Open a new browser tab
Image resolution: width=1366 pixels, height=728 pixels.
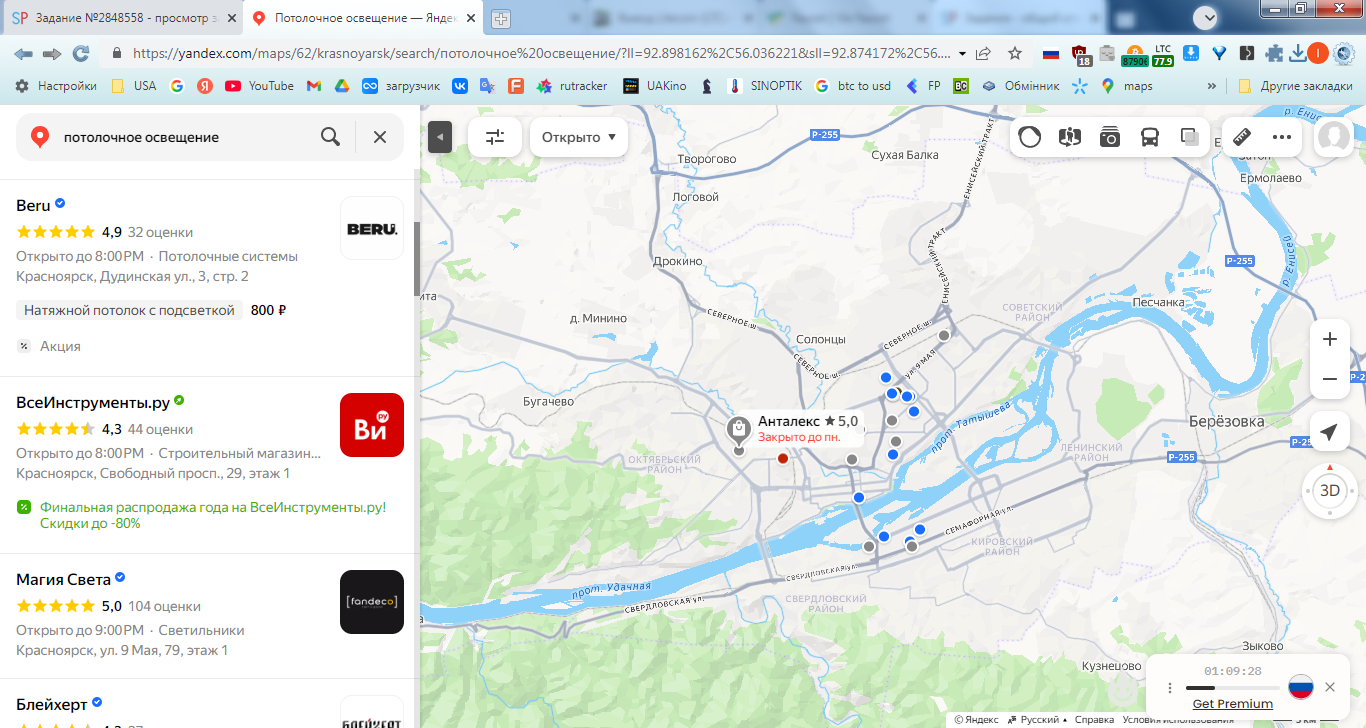[501, 19]
